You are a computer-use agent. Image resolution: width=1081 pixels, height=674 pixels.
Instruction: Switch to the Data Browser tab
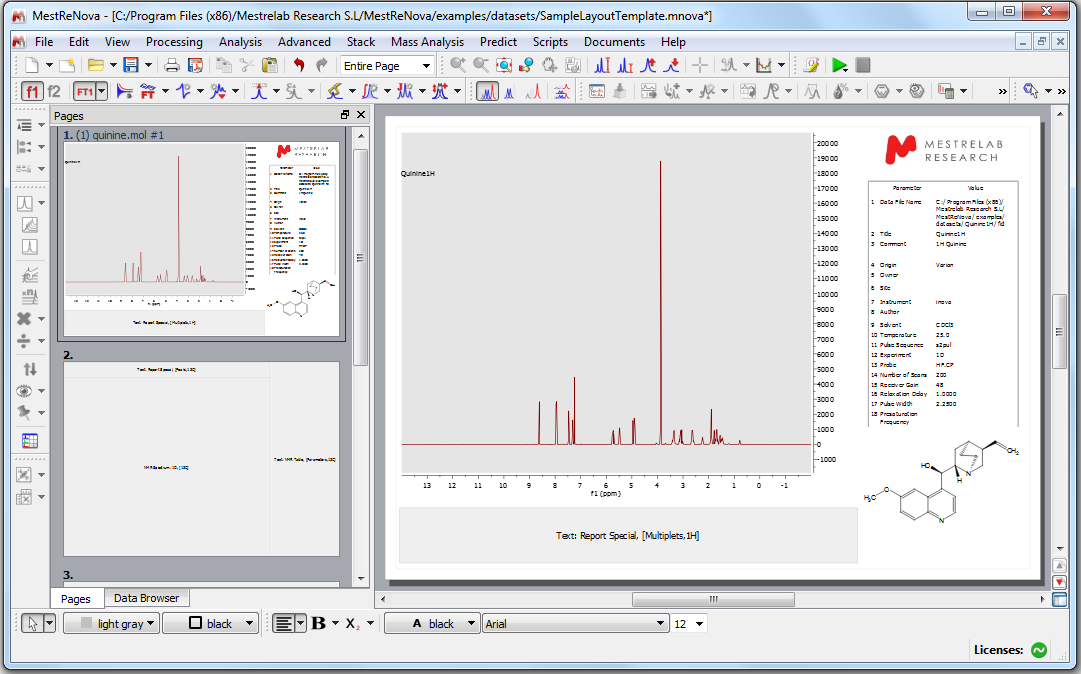(146, 598)
